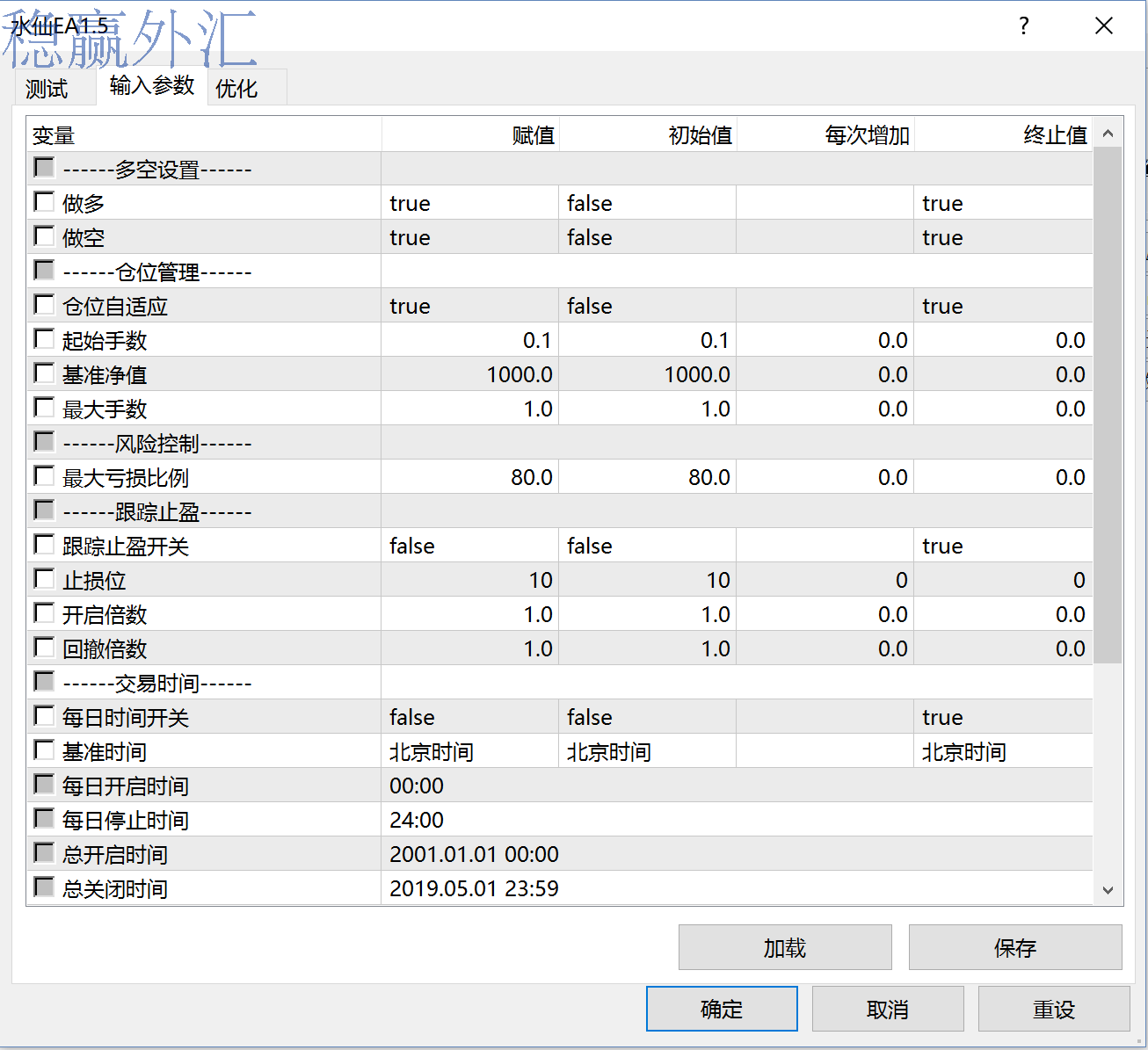Viewport: 1148px width, 1050px height.
Task: Select the ------多空设置------ row
Action: pyautogui.click(x=560, y=169)
